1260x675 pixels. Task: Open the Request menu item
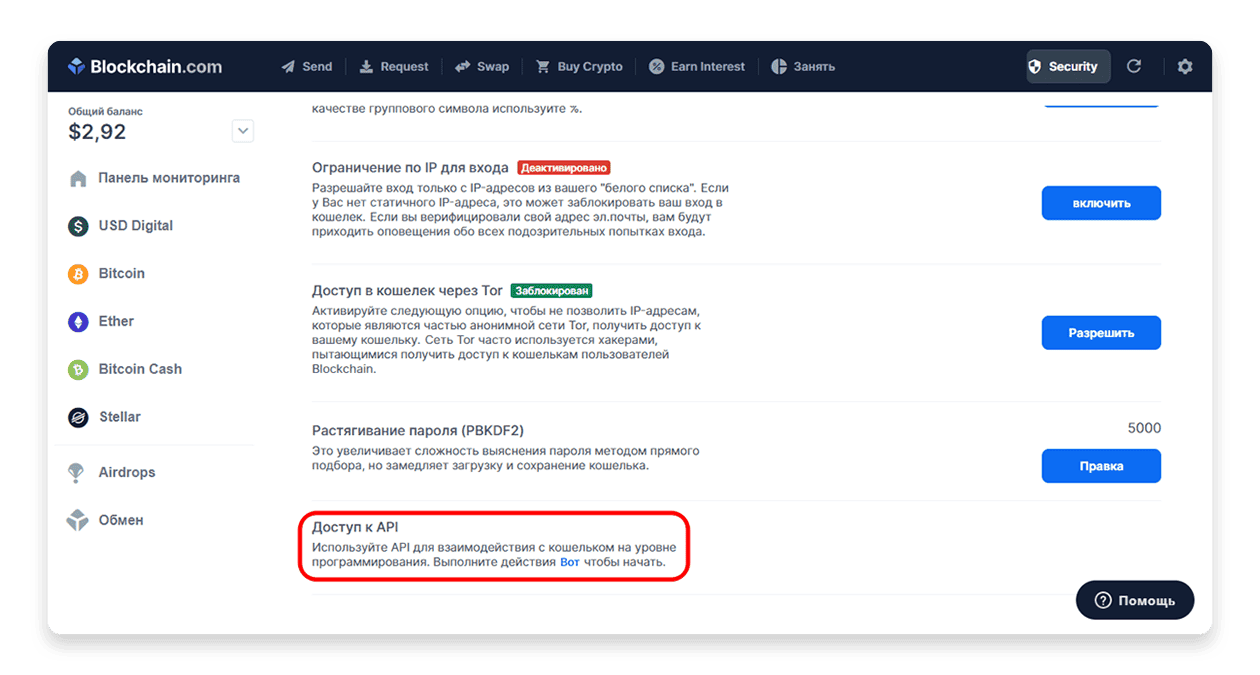click(394, 67)
